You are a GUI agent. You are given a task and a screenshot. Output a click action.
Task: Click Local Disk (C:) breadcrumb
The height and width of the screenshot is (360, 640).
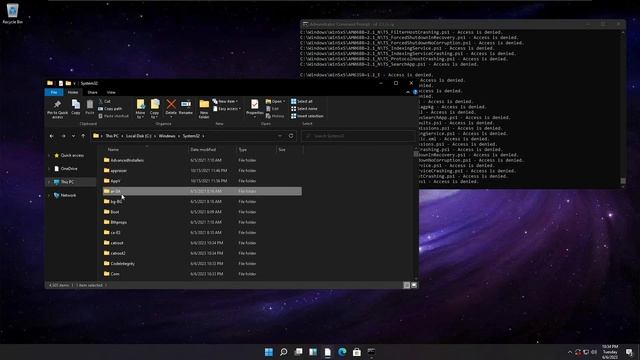coord(138,136)
